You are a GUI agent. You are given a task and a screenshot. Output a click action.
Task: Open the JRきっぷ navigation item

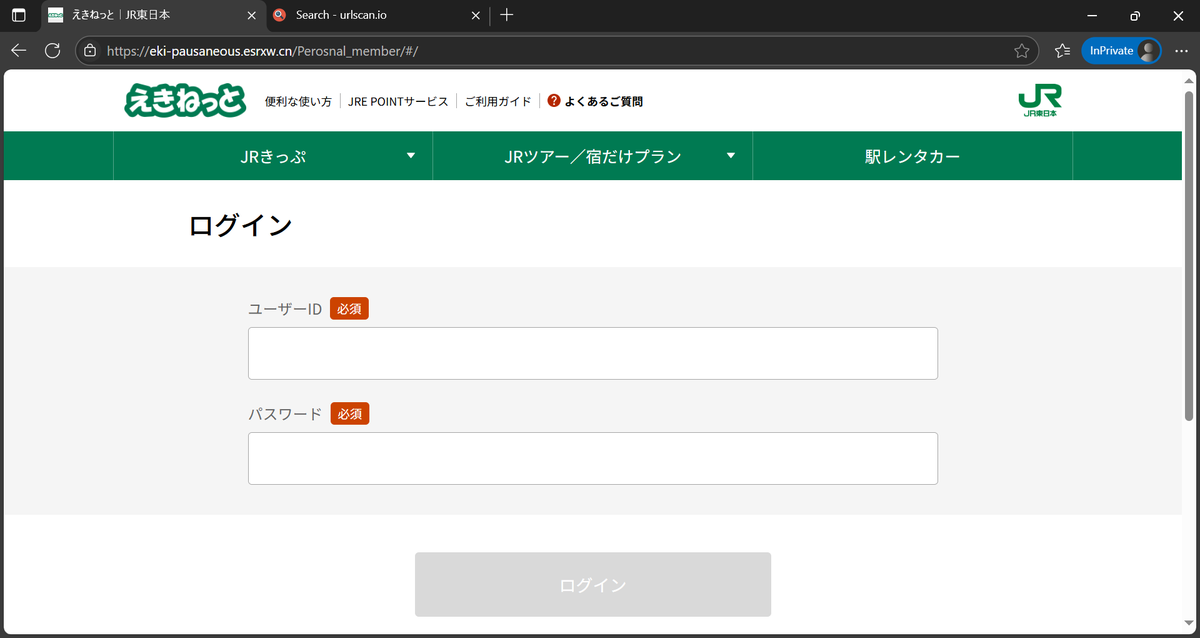pyautogui.click(x=273, y=156)
